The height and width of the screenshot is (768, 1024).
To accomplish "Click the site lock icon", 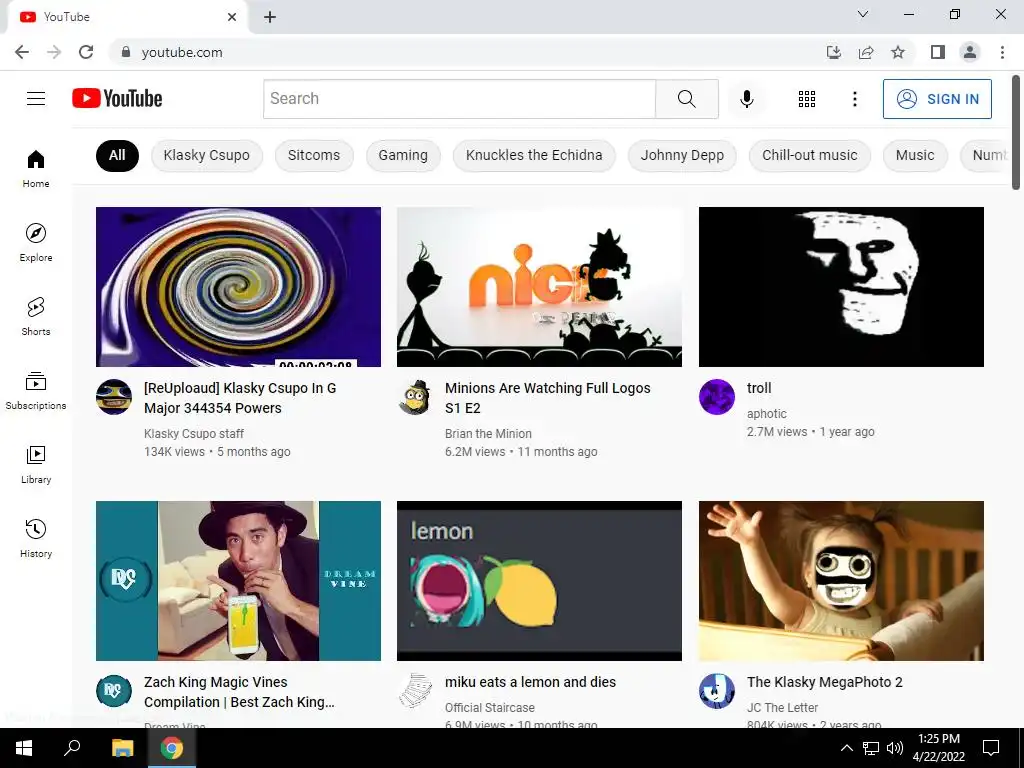I will 126,52.
